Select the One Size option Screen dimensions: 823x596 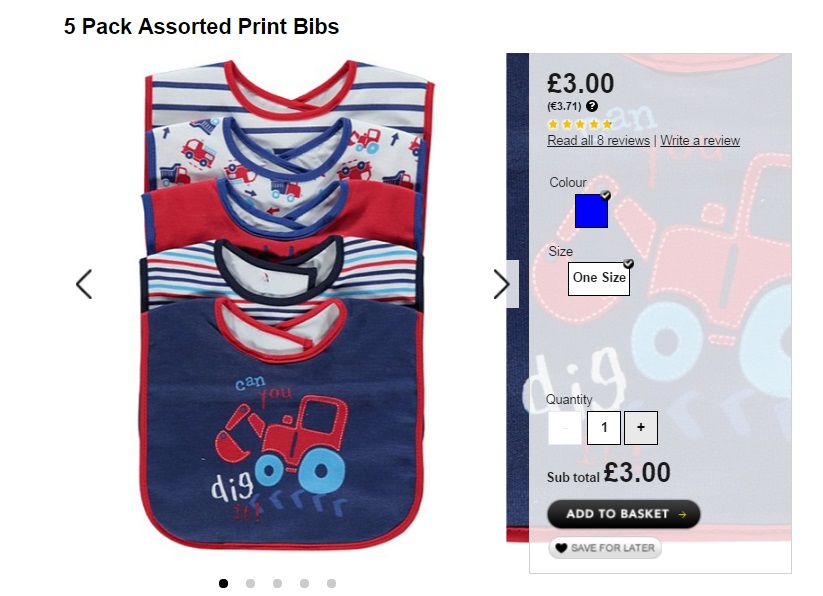click(x=599, y=278)
